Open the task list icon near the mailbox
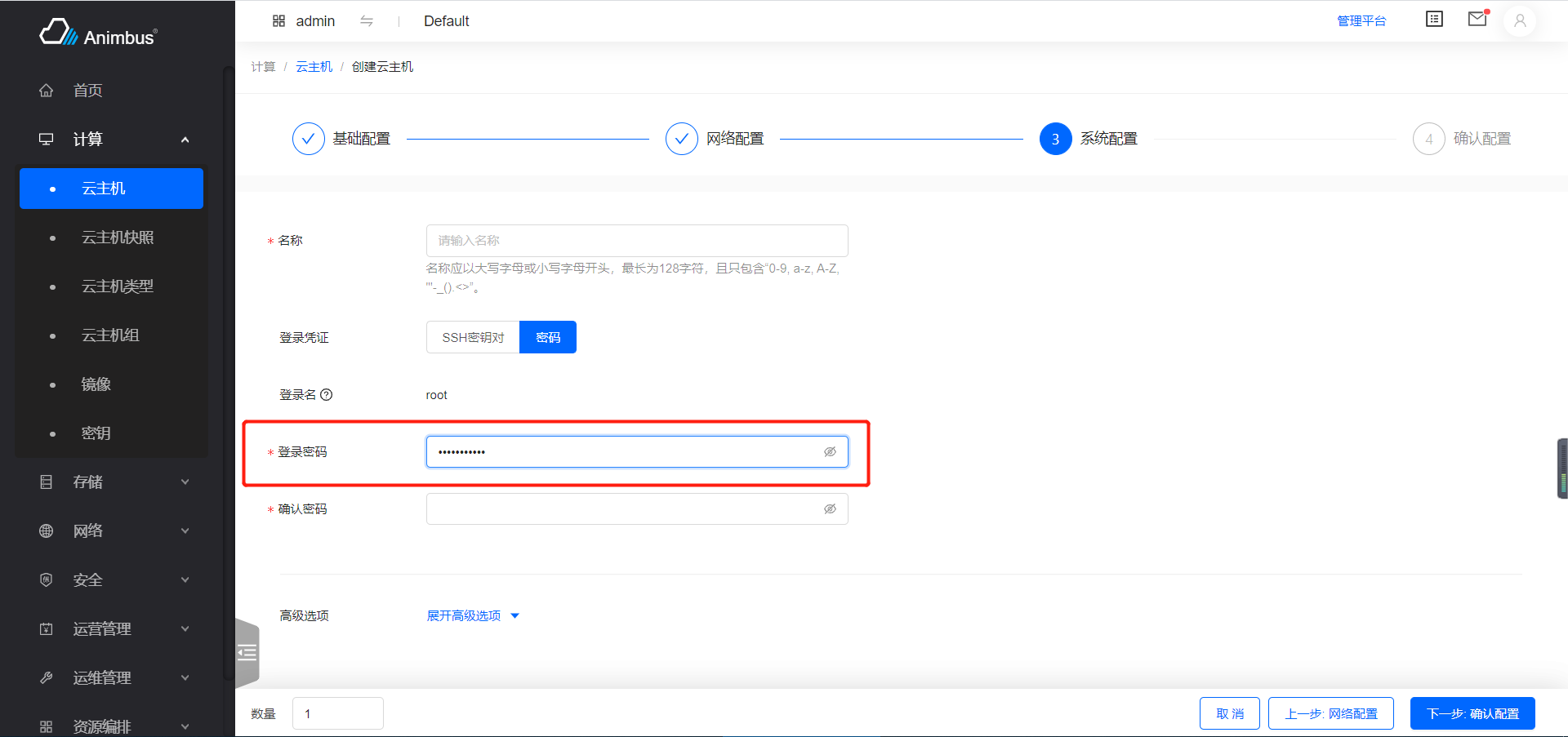This screenshot has height=737, width=1568. tap(1434, 19)
